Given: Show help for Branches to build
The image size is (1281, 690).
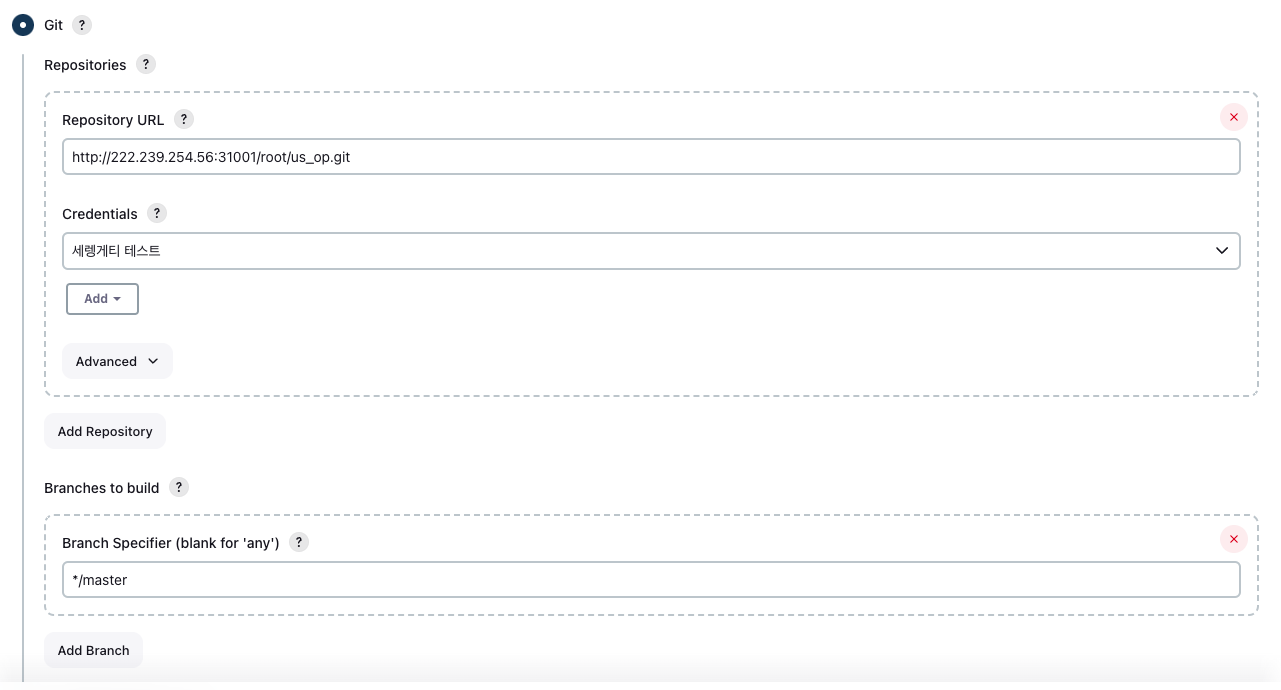Looking at the screenshot, I should pos(178,487).
